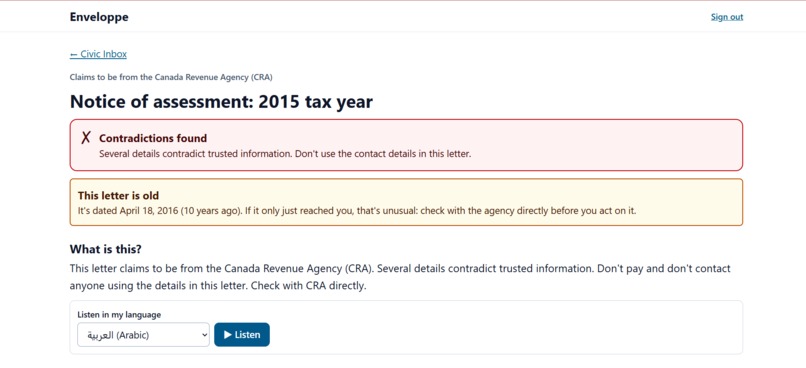Click the 'Contradictions found' alert title
Screen dimensions: 806x368
coord(153,138)
